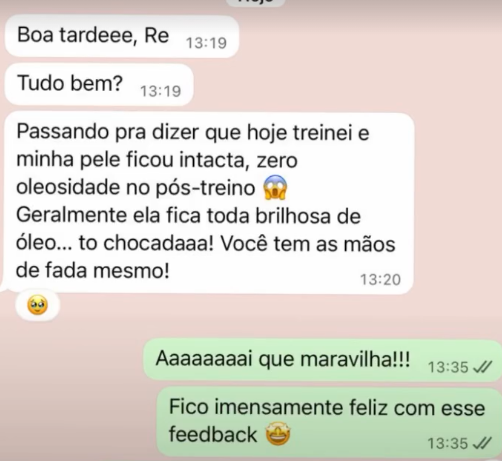This screenshot has width=502, height=461.
Task: Click read checkmarks on feedback message
Action: pyautogui.click(x=482, y=443)
